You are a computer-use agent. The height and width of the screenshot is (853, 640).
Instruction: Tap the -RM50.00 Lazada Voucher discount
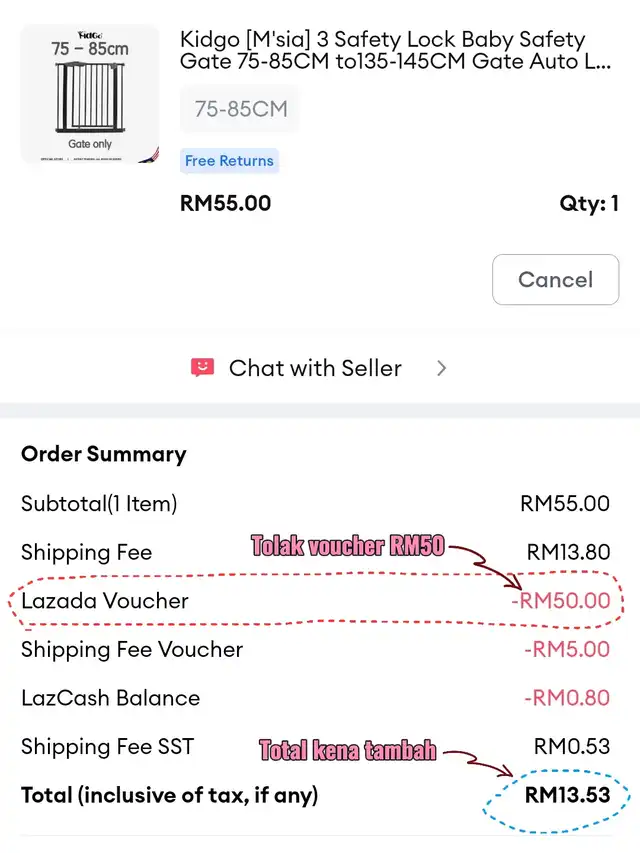(x=560, y=601)
